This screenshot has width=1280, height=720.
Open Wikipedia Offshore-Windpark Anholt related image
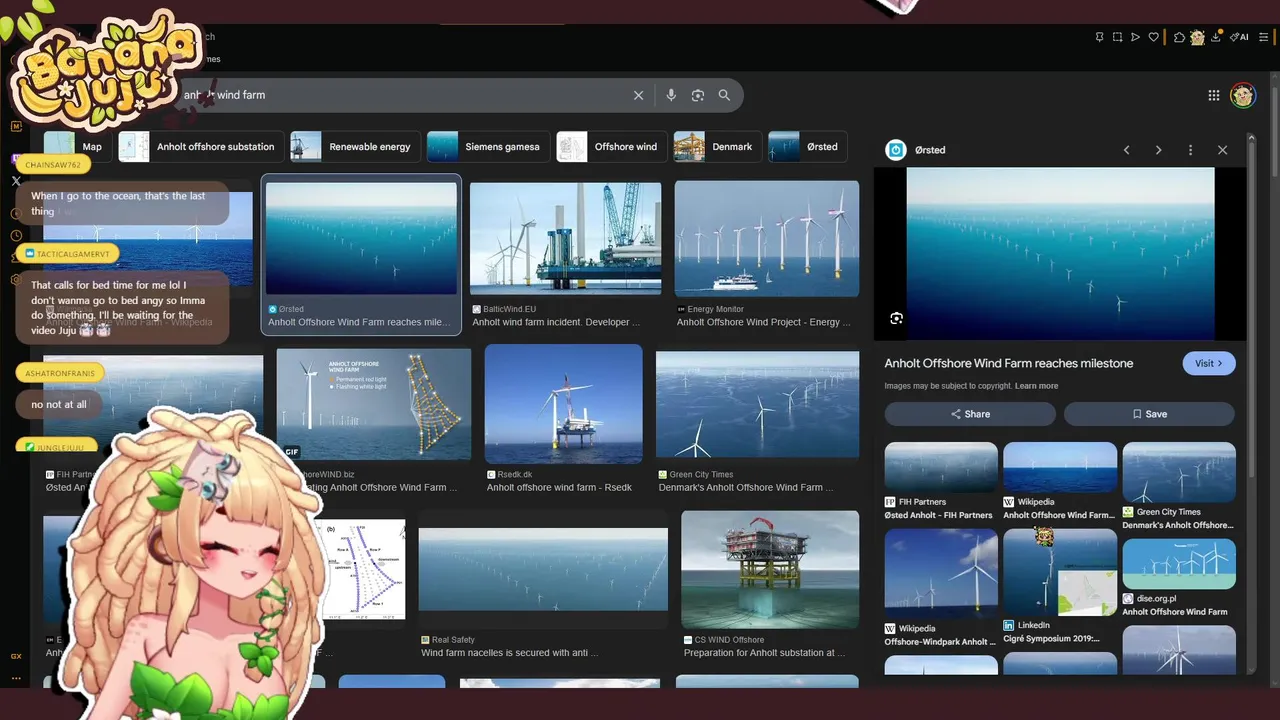[x=941, y=572]
